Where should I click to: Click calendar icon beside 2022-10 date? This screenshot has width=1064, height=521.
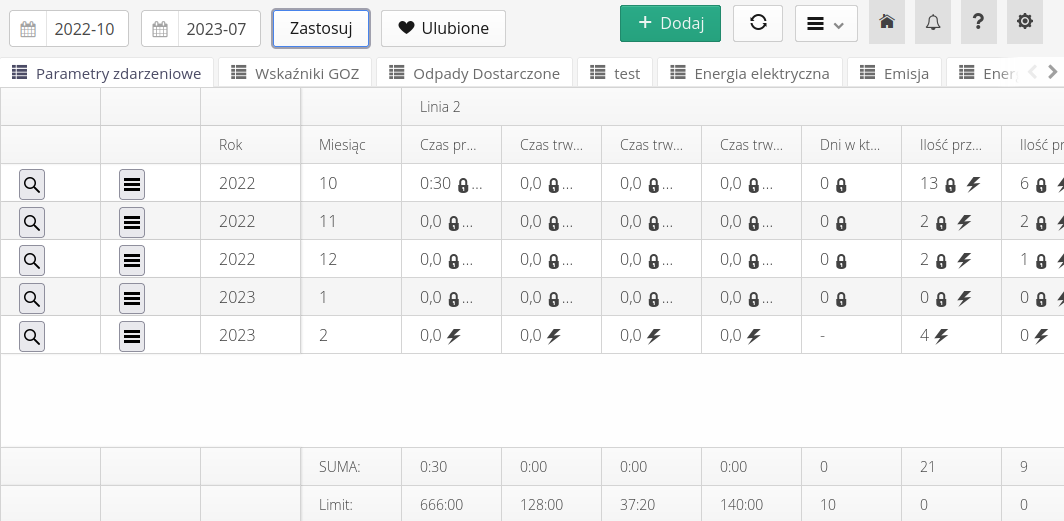pos(28,29)
